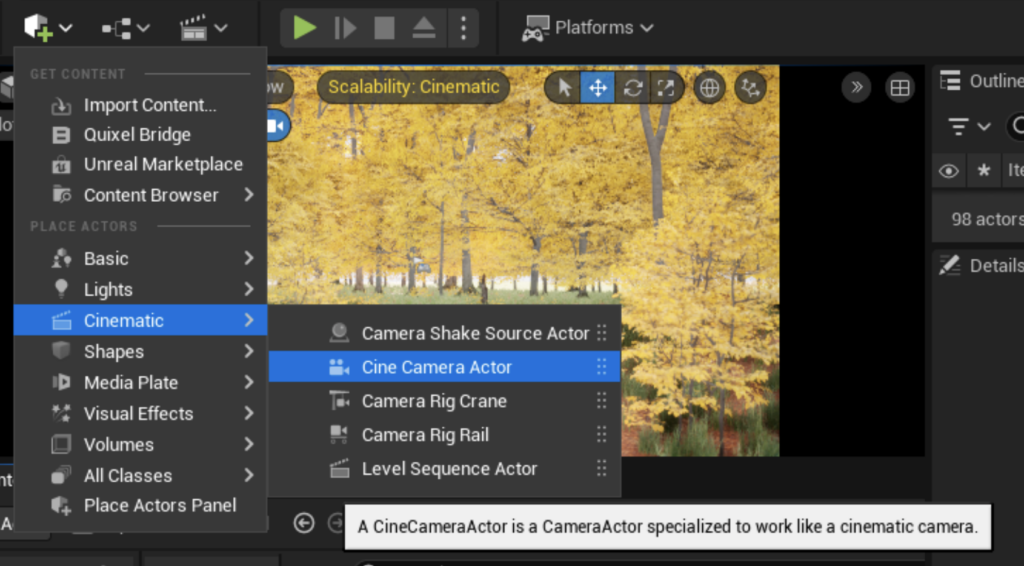Click the select mode arrow icon
The image size is (1024, 566).
click(x=565, y=88)
